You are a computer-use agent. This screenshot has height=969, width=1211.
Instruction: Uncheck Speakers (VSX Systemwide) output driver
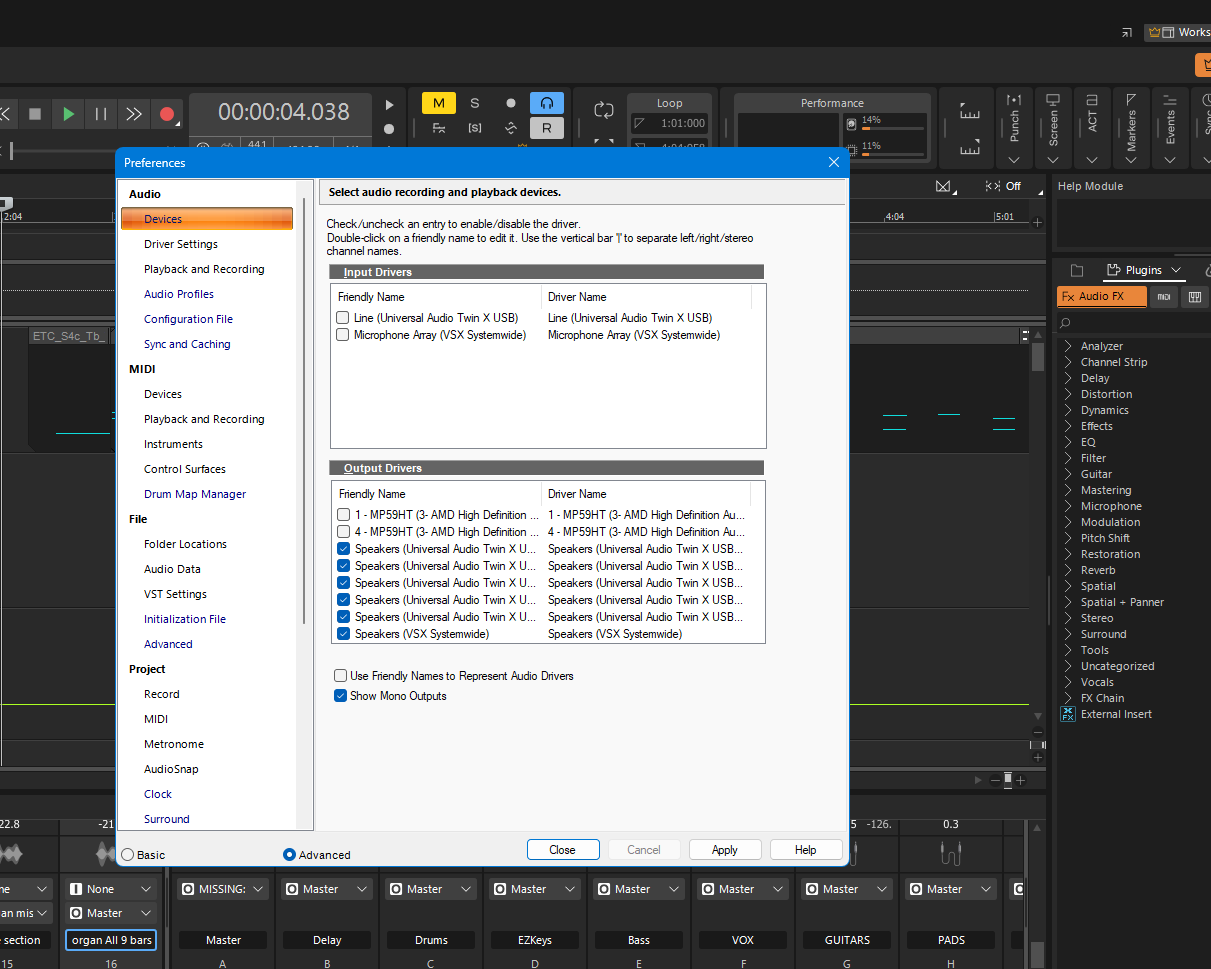click(344, 634)
